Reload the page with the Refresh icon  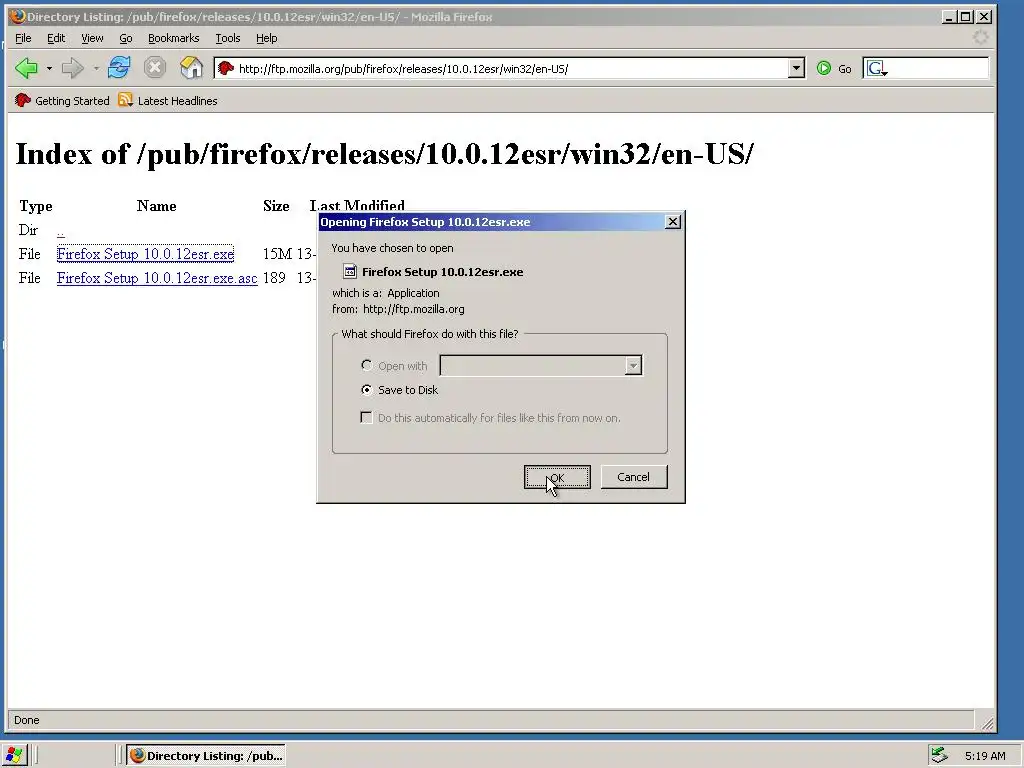pos(119,67)
